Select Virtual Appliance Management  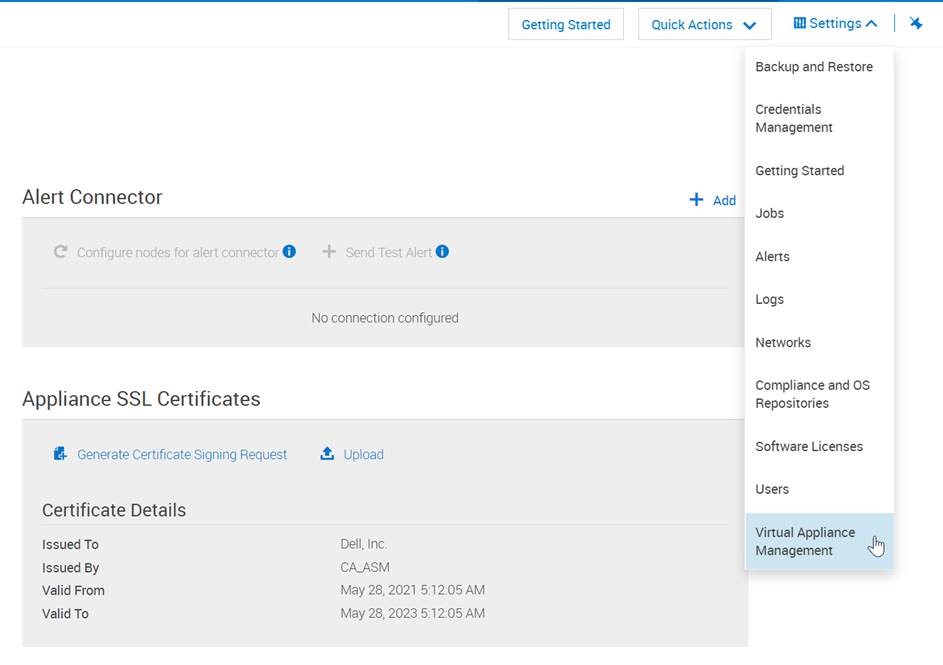click(805, 541)
